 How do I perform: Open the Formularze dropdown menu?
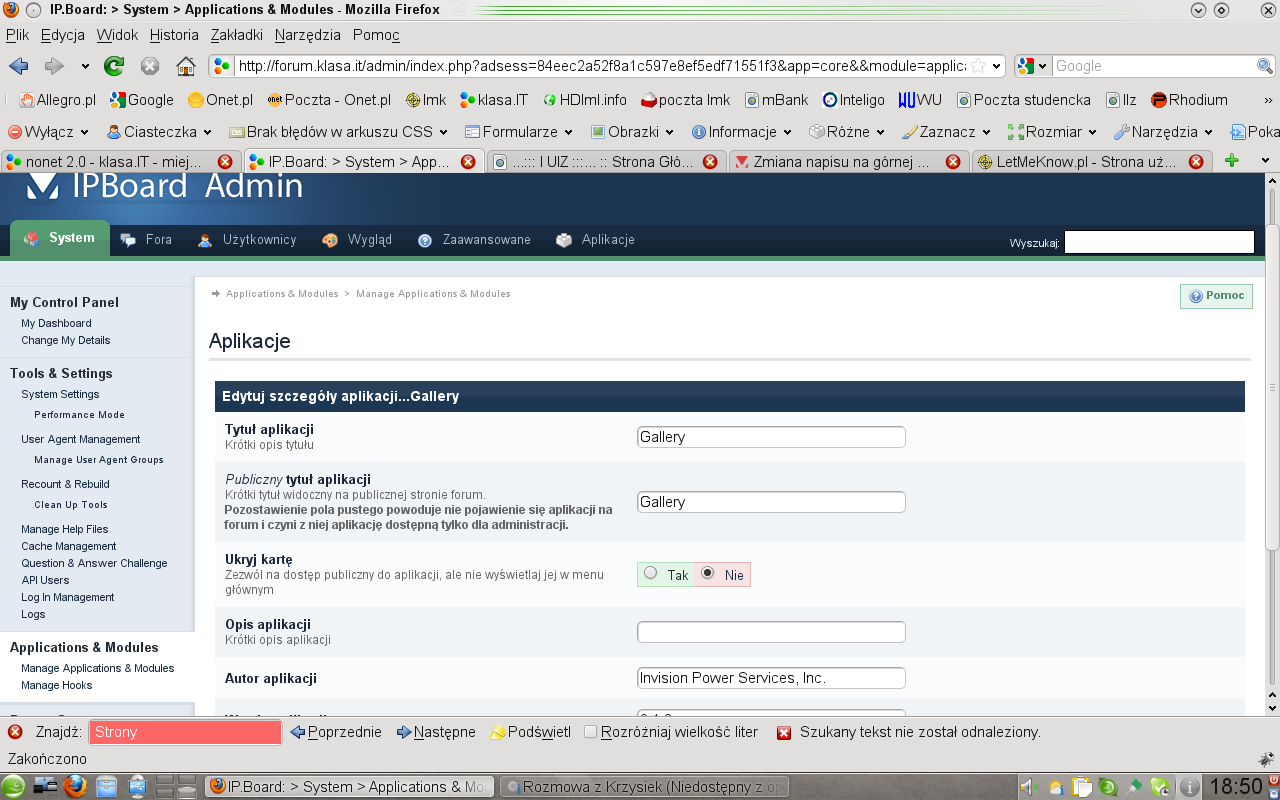519,132
